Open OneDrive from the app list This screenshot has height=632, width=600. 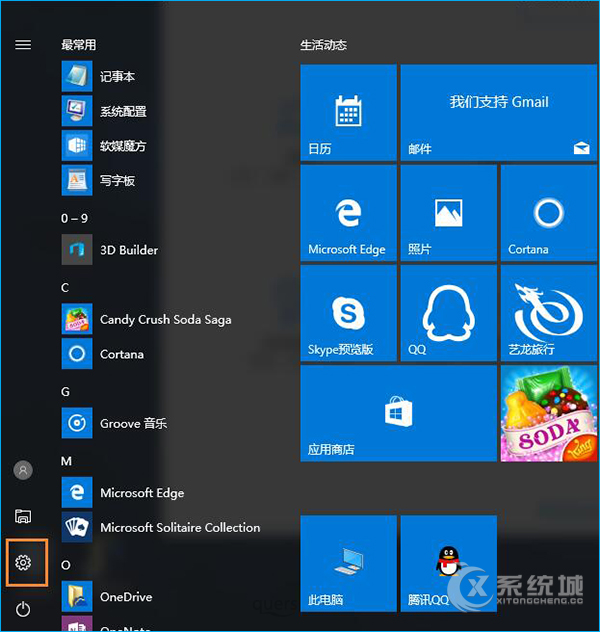pyautogui.click(x=107, y=596)
